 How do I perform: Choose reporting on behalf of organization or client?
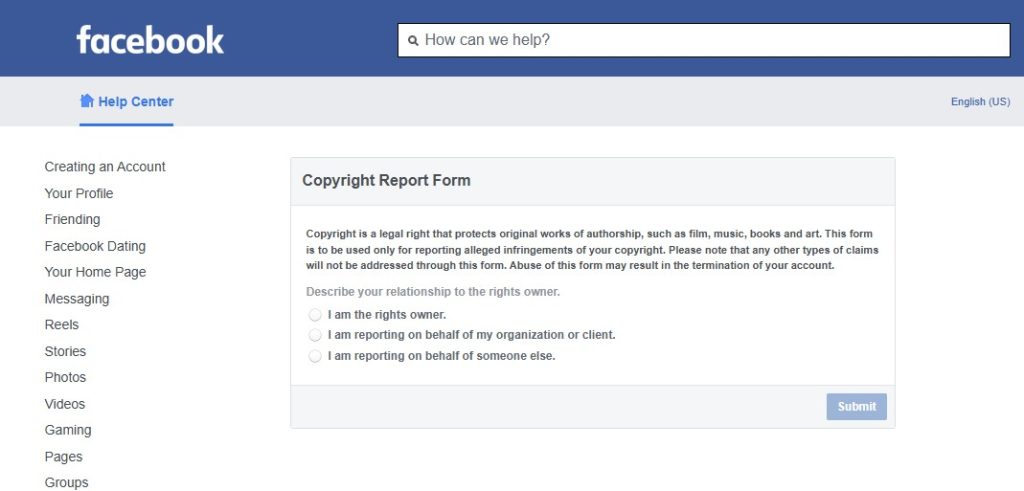315,336
